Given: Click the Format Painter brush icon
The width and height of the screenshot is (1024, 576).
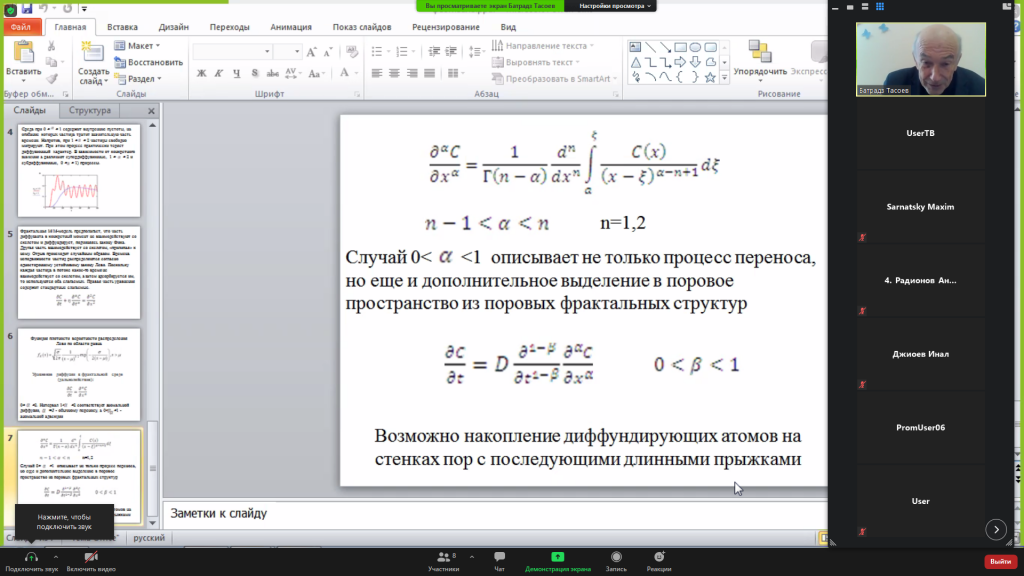Looking at the screenshot, I should pos(51,79).
